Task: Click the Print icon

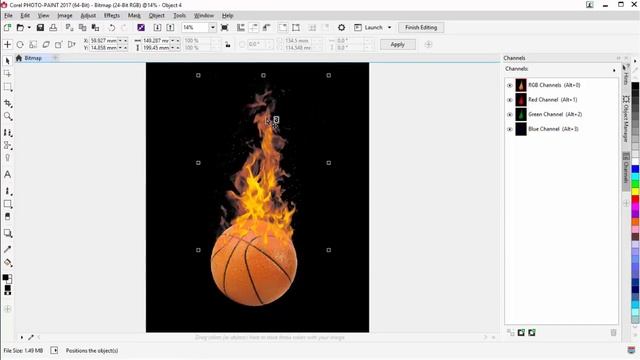Action: pos(53,27)
